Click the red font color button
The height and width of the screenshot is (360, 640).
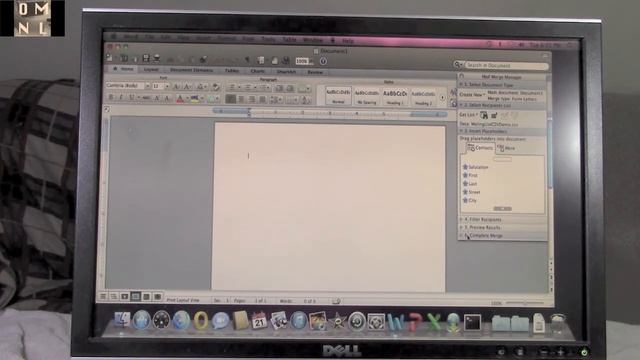coord(180,99)
